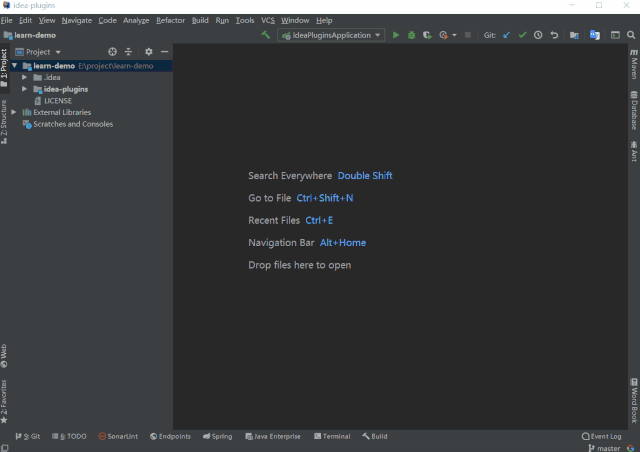Image resolution: width=640 pixels, height=452 pixels.
Task: Click the Git rollback arrow icon
Action: 554,35
